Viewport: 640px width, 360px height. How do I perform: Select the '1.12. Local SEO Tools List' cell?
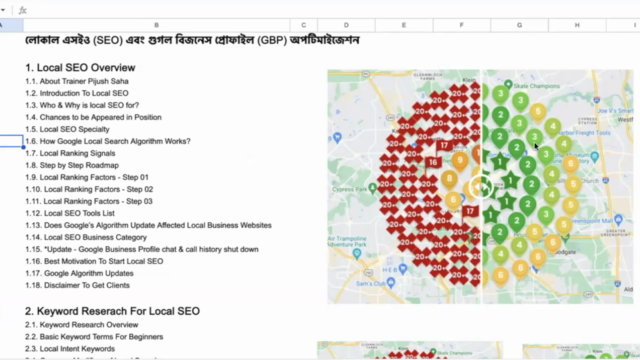pos(70,213)
